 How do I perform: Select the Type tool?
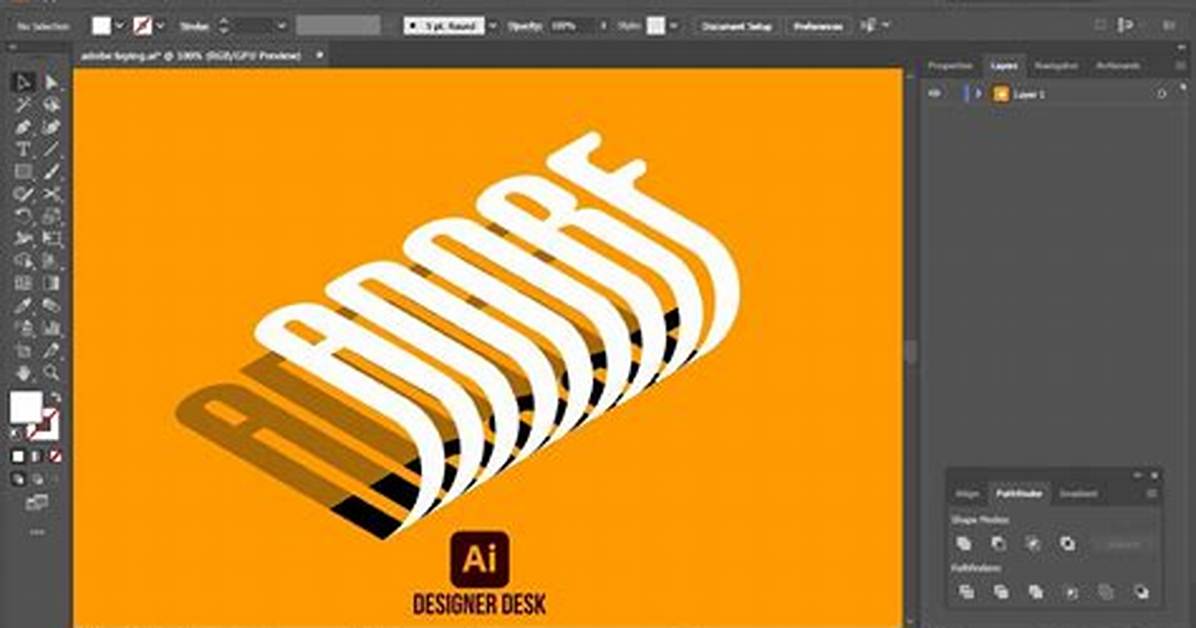[x=23, y=149]
